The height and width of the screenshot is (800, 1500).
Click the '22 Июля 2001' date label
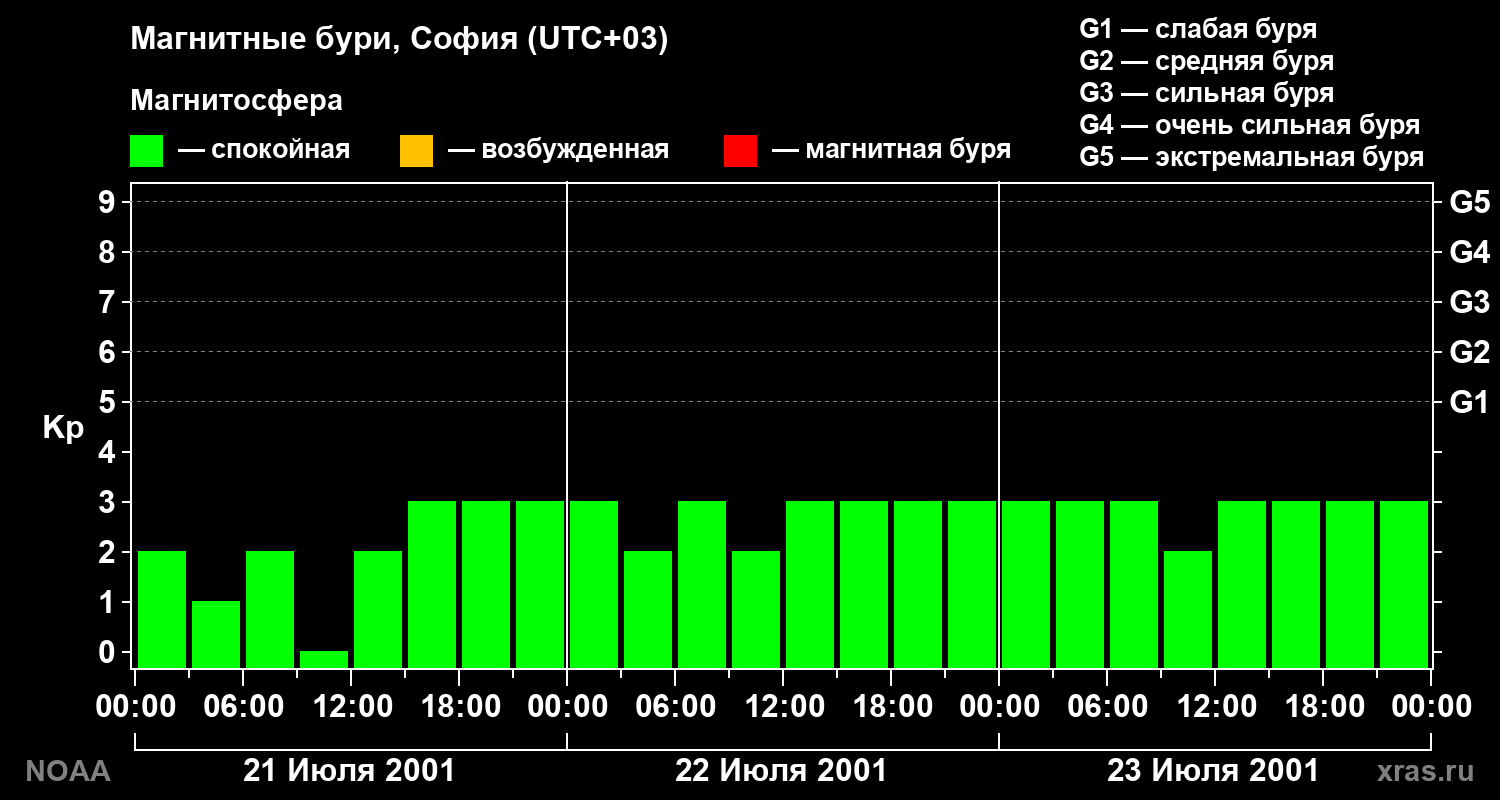pyautogui.click(x=781, y=771)
